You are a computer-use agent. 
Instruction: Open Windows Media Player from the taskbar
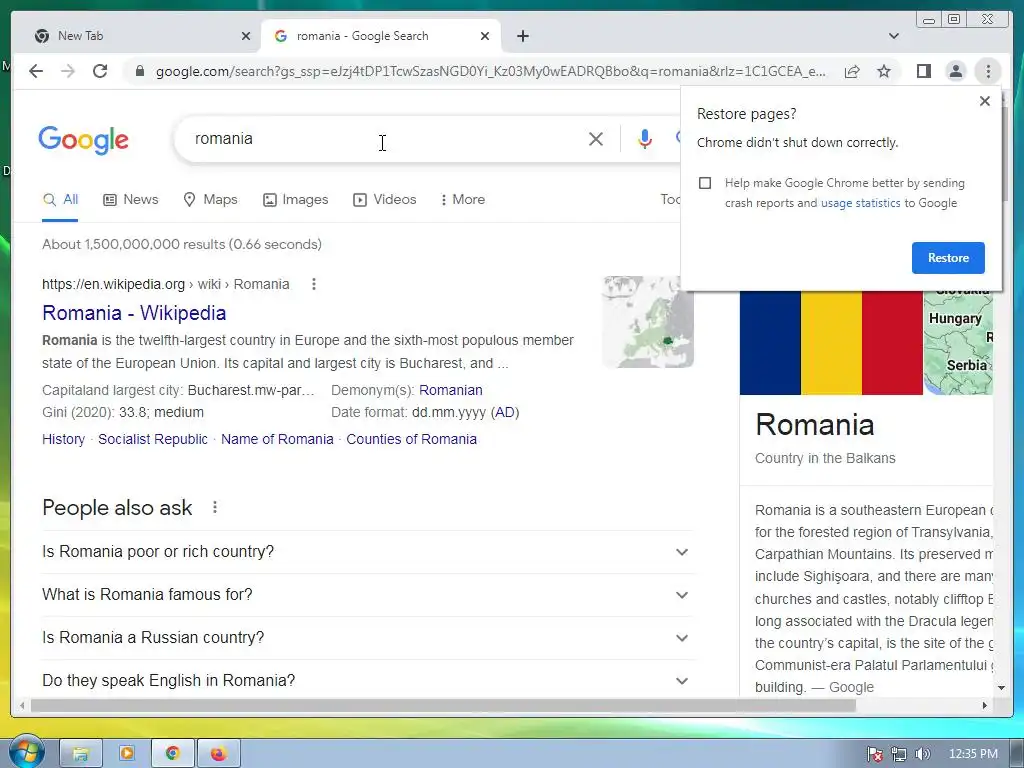click(127, 754)
